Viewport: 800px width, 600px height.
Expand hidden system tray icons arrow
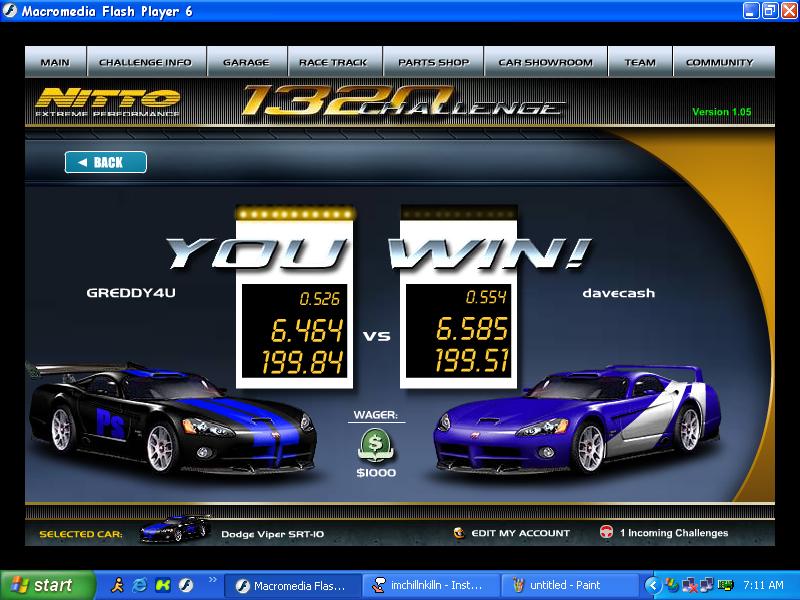pos(652,585)
